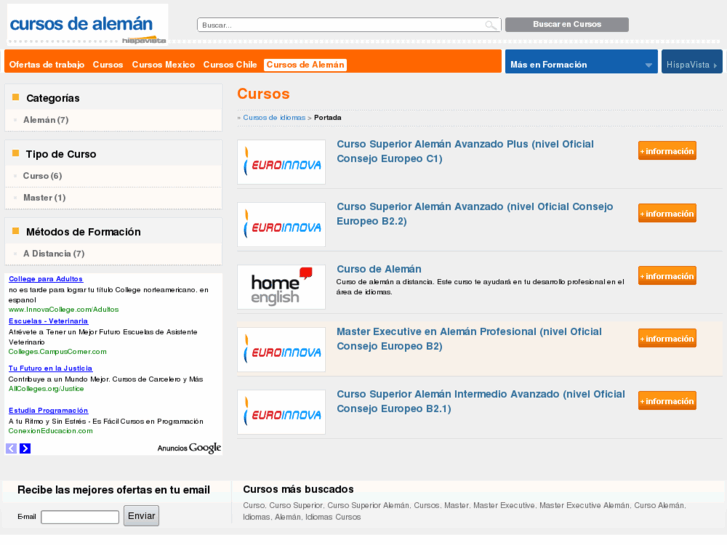The width and height of the screenshot is (727, 545).
Task: Focus the E-mail input field
Action: 80,517
